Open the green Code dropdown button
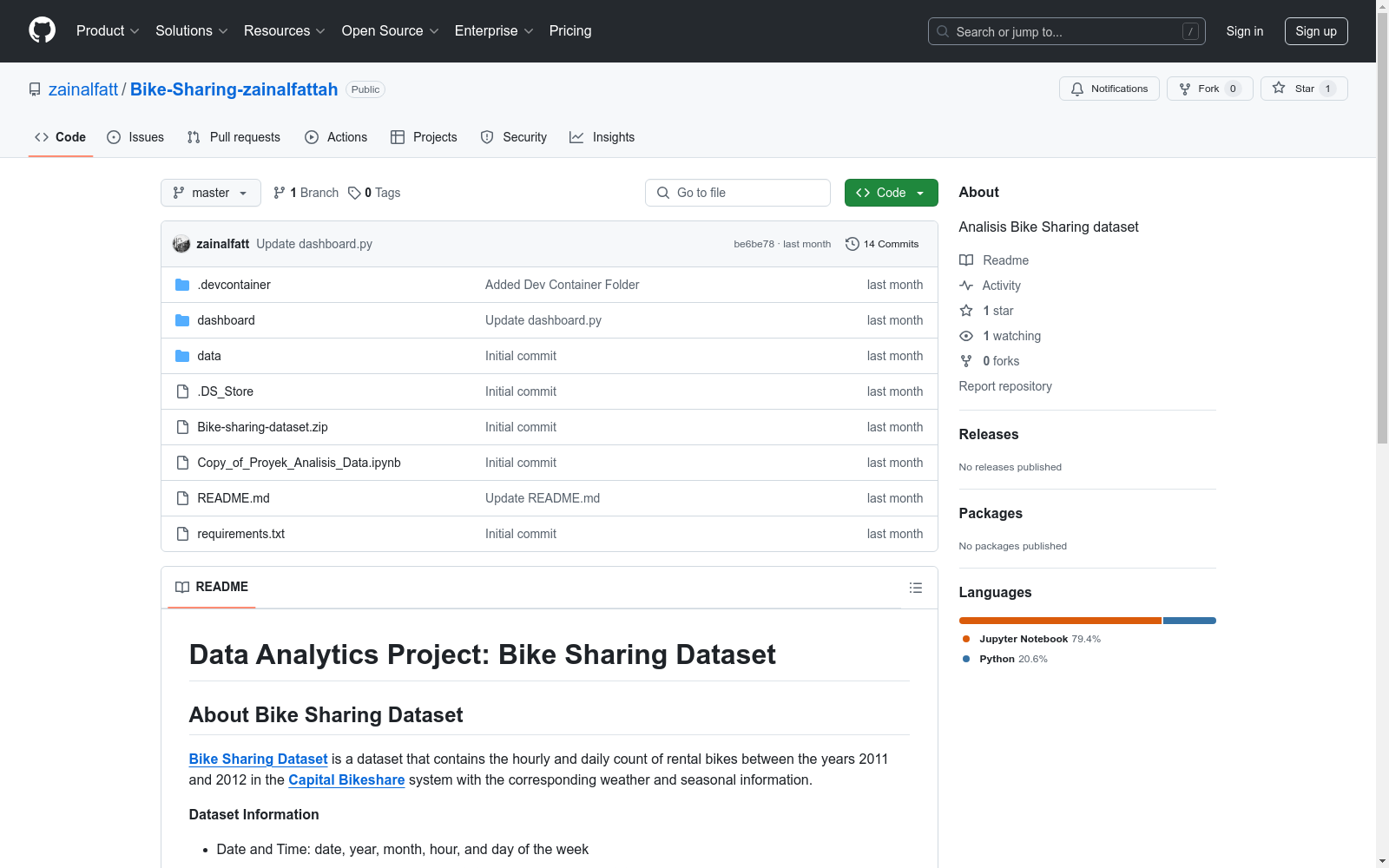 tap(892, 193)
